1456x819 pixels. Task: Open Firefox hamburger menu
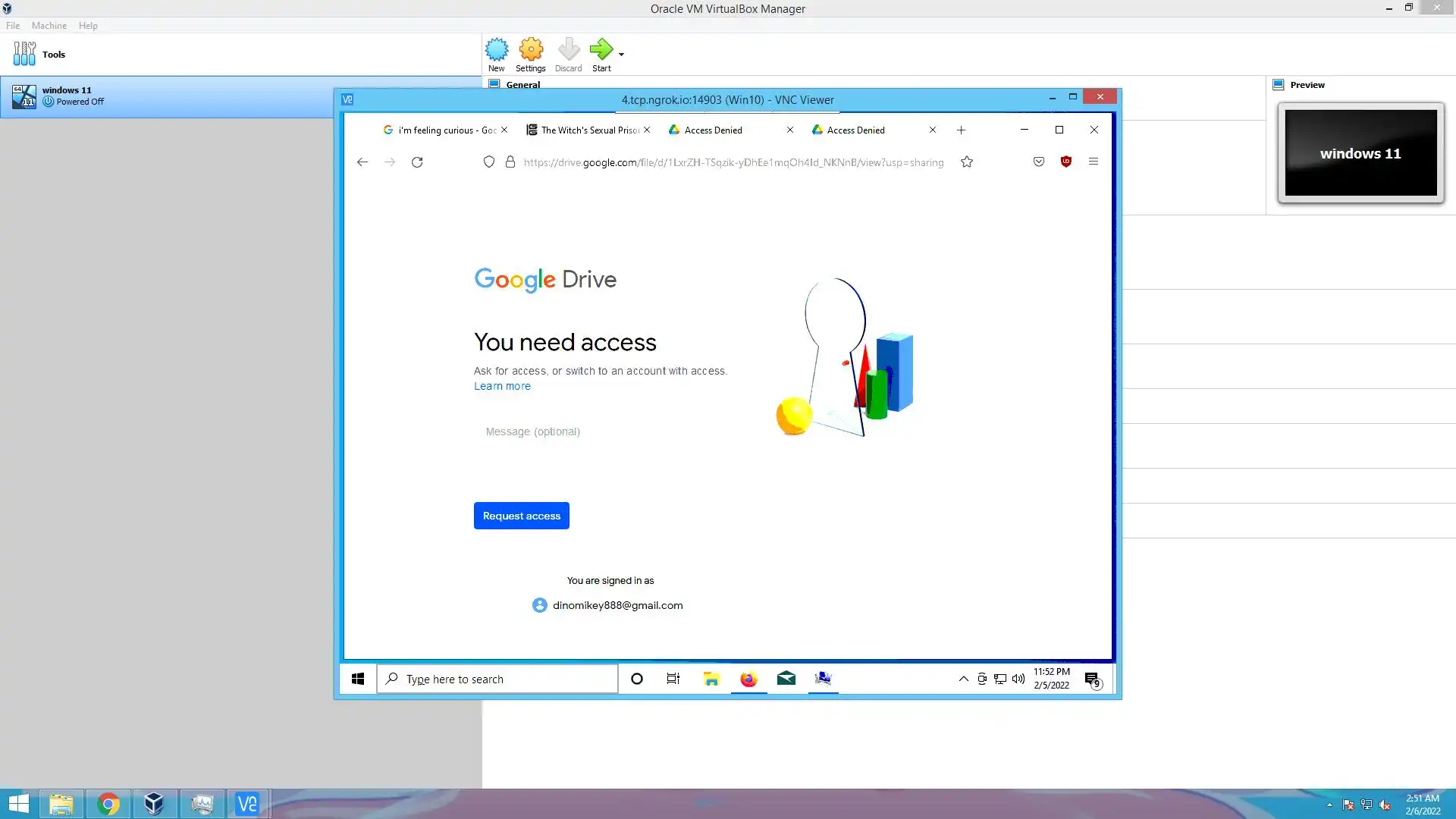click(x=1093, y=162)
